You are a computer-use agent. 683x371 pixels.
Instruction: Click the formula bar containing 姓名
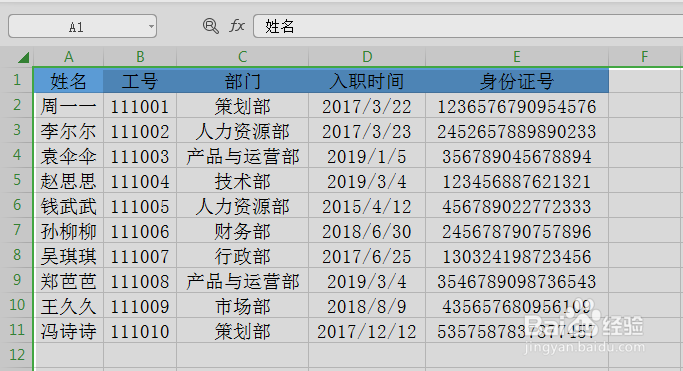tap(468, 26)
